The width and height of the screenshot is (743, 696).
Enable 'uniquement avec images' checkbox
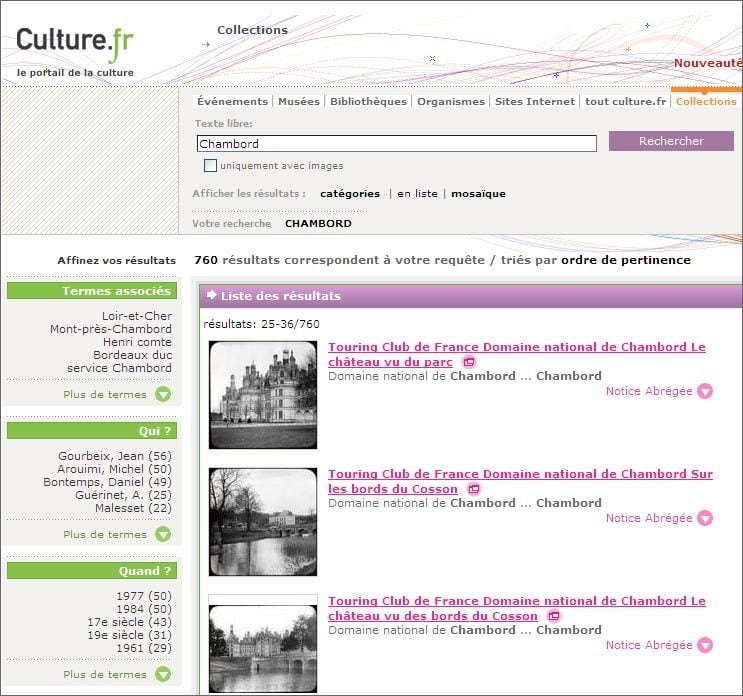[210, 166]
